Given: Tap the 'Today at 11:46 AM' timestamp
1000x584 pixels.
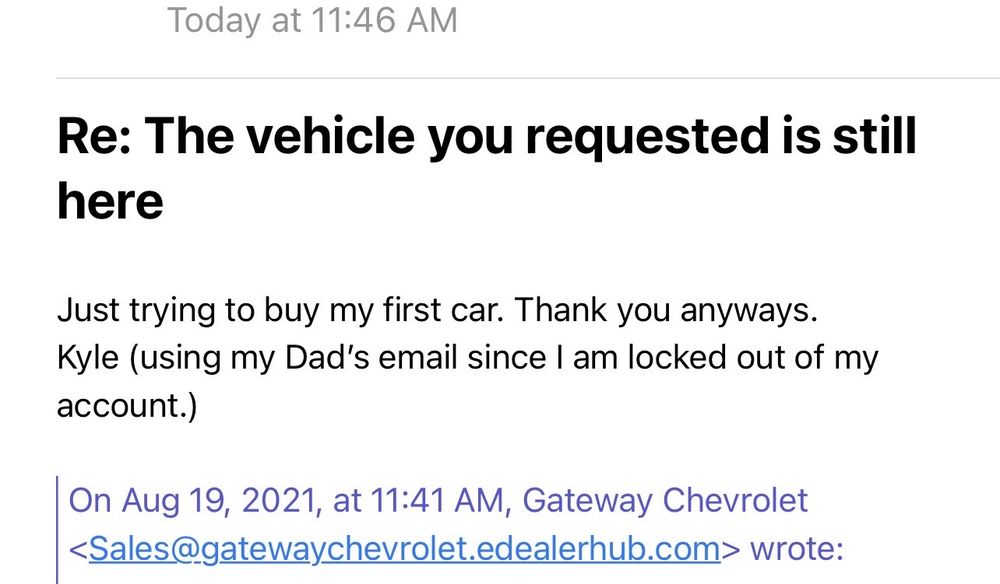Looking at the screenshot, I should pyautogui.click(x=312, y=20).
